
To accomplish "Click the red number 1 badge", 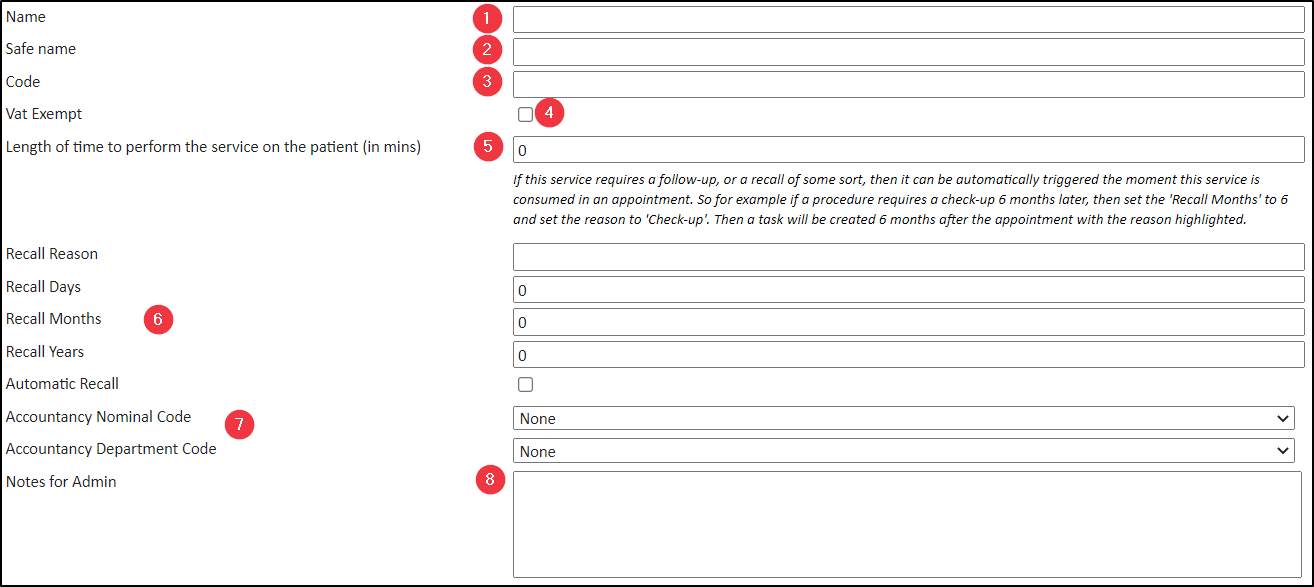I will click(x=487, y=18).
